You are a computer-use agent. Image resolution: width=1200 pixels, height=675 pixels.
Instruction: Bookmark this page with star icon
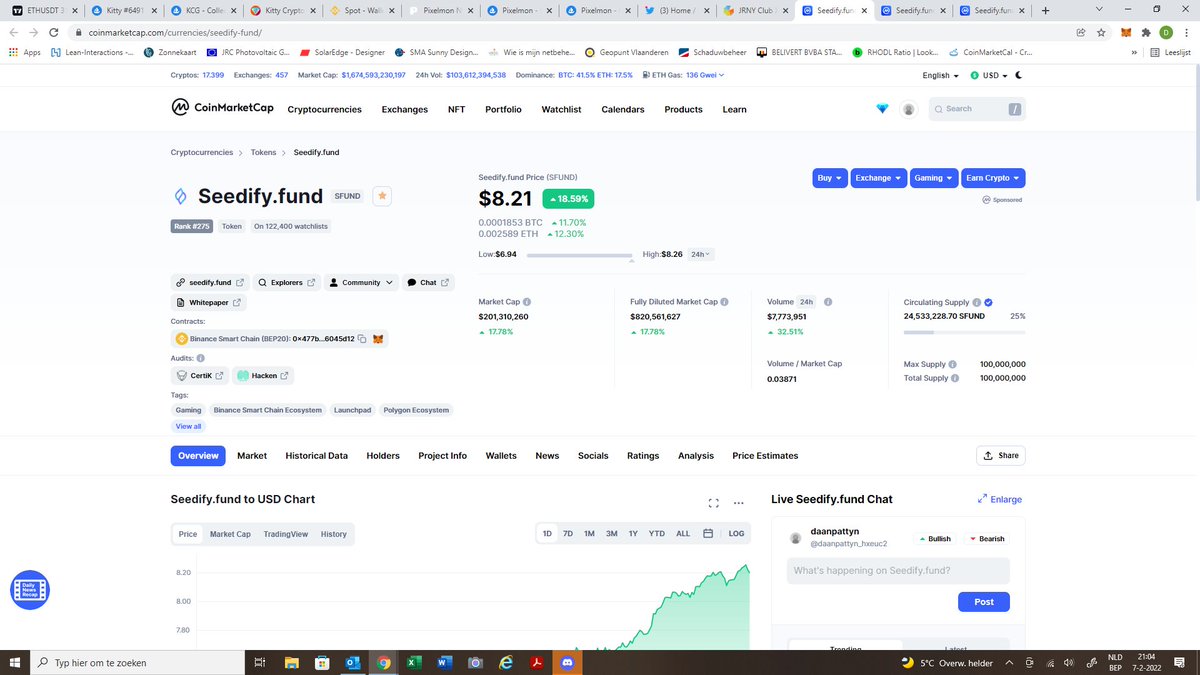[x=1101, y=32]
